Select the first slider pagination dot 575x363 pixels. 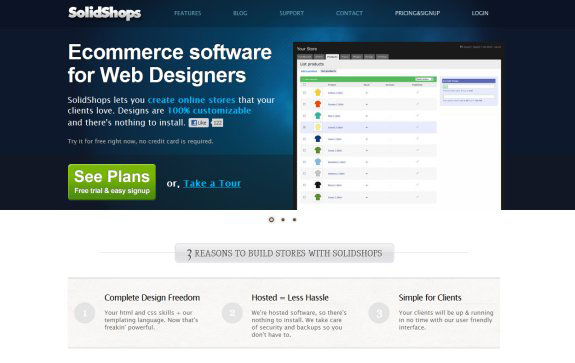(x=271, y=220)
